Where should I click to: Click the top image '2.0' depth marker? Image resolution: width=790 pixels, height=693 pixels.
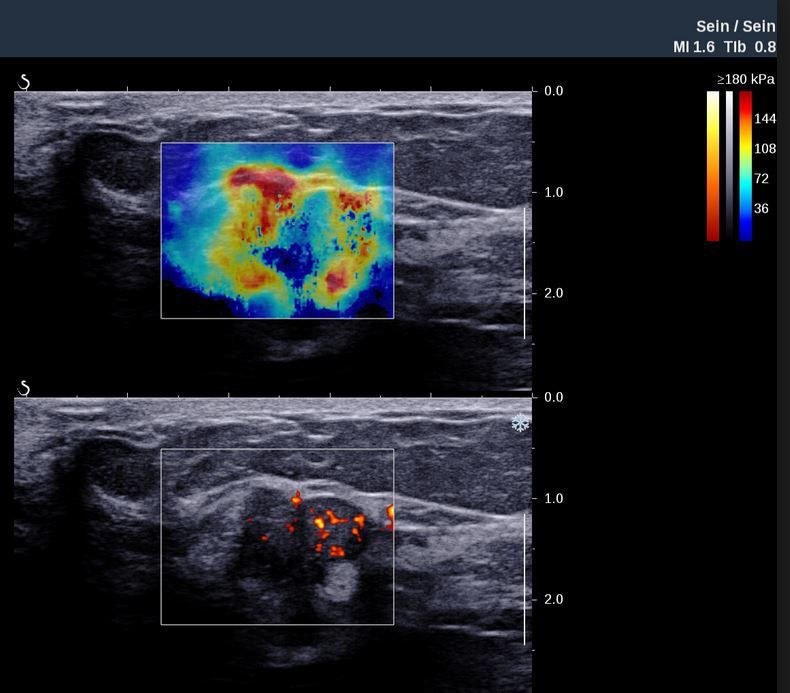click(553, 293)
